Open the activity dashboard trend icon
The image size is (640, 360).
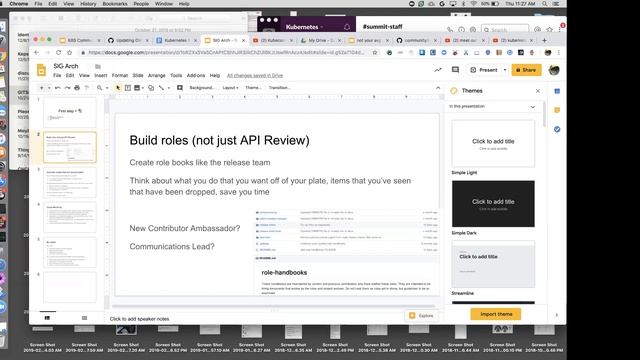click(438, 70)
